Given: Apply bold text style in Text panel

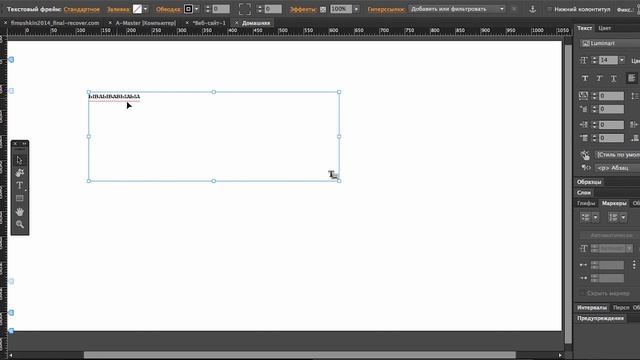Looking at the screenshot, I should pos(584,78).
